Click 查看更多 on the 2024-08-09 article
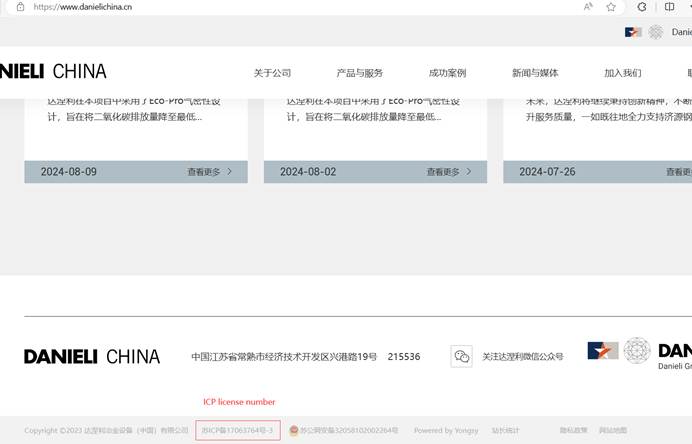 (209, 172)
